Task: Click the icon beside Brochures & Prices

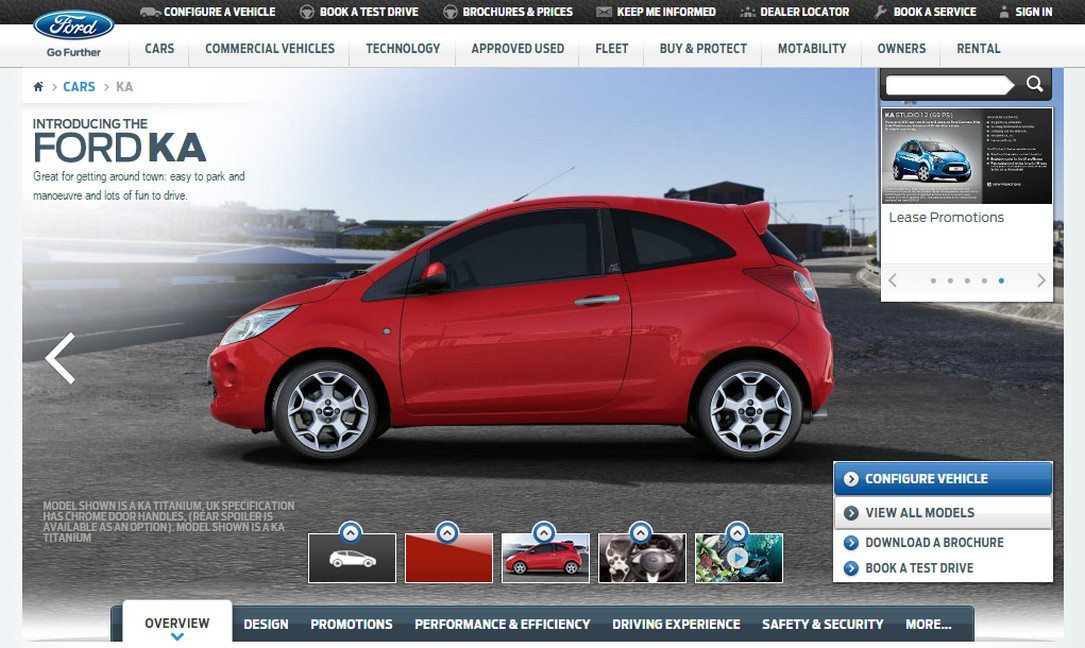Action: [x=450, y=12]
